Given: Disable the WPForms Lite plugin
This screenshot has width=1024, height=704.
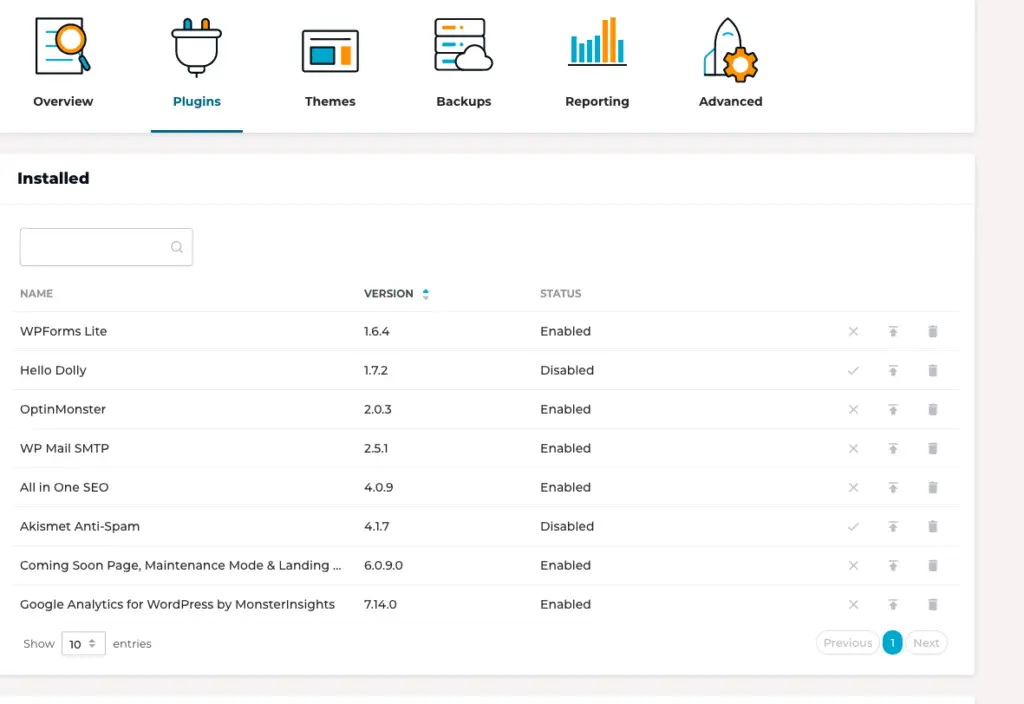Looking at the screenshot, I should pyautogui.click(x=853, y=332).
